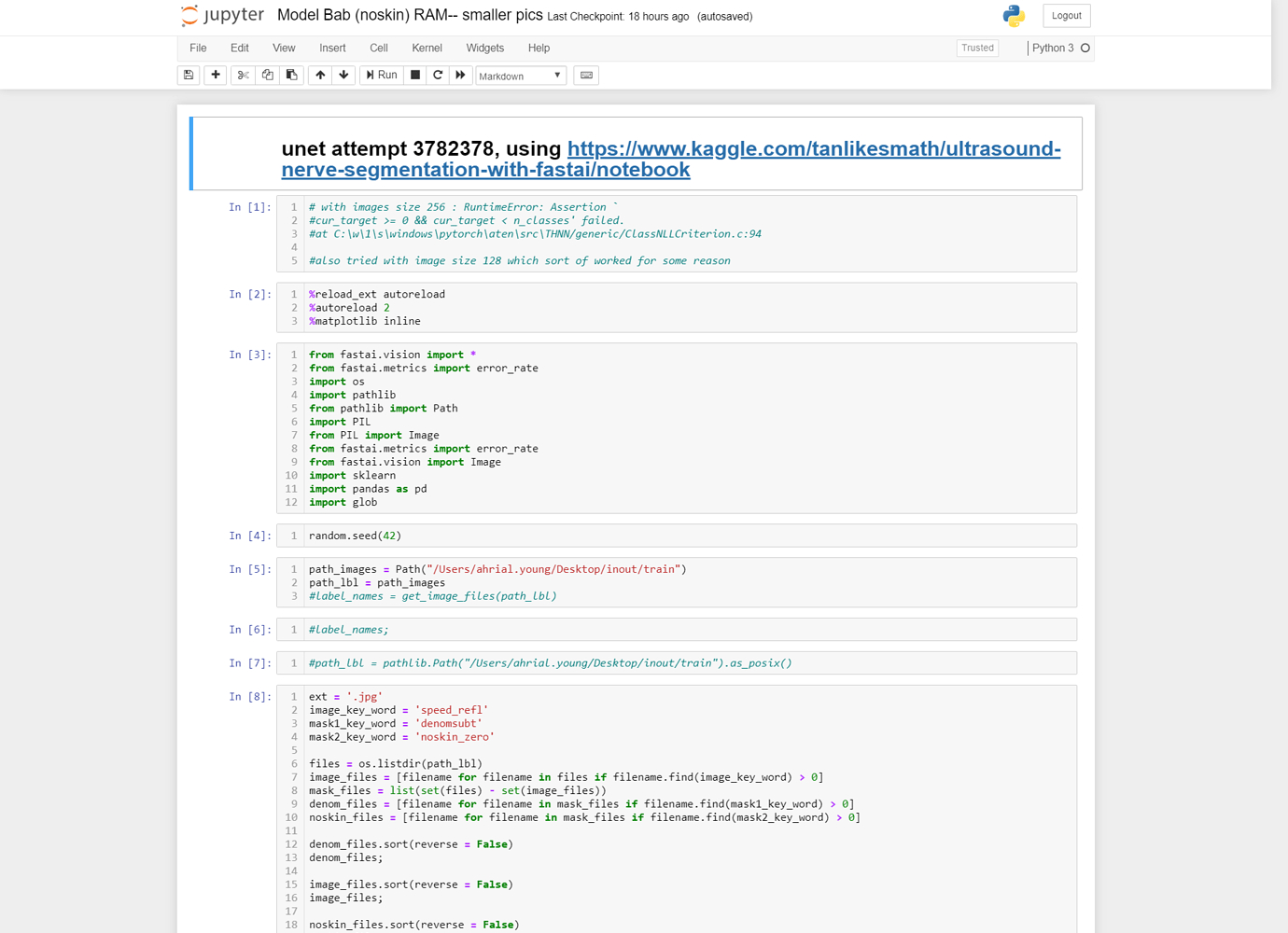Viewport: 1288px width, 933px height.
Task: Paste cells below with the clipboard icon
Action: coord(290,75)
